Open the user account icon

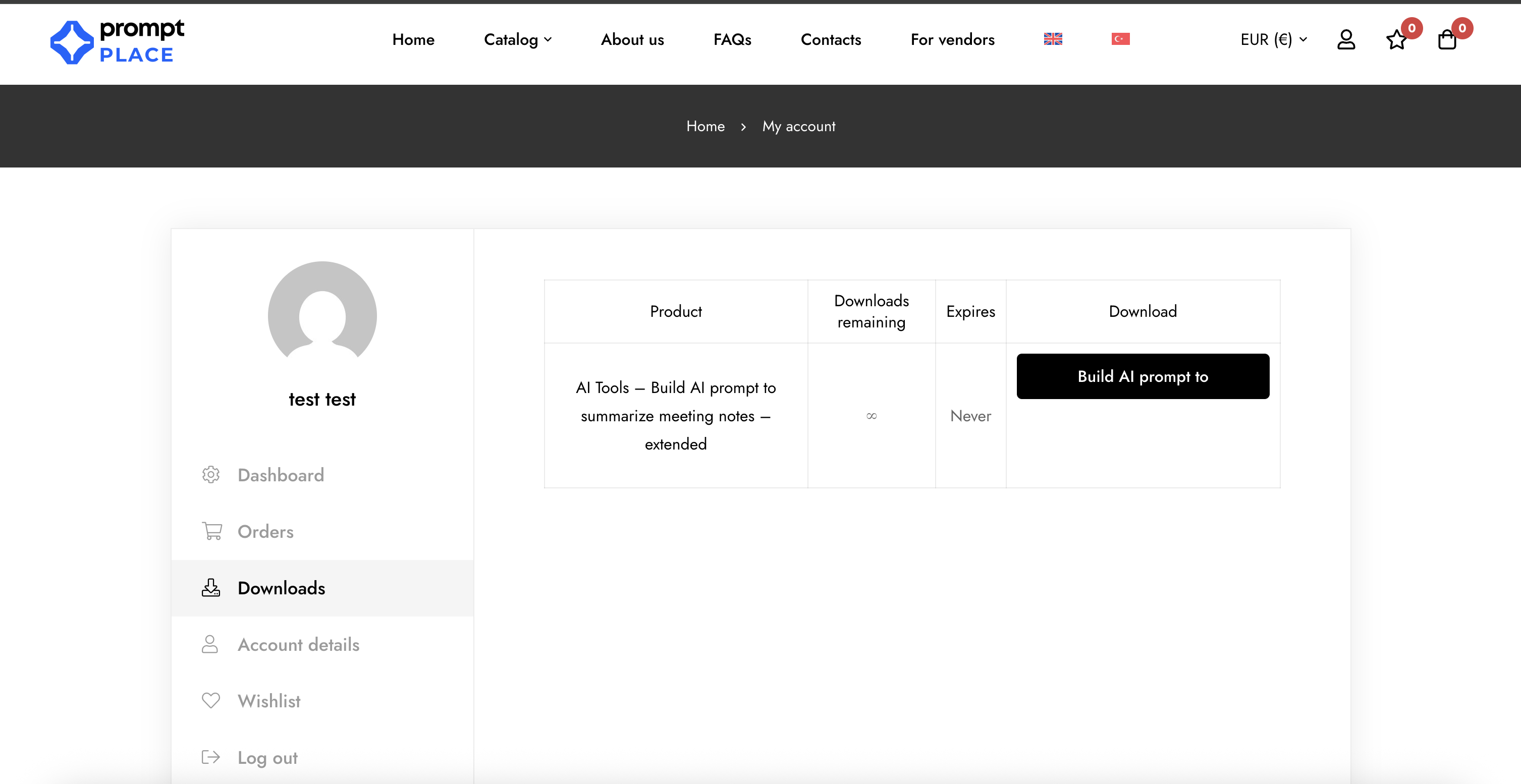click(1346, 39)
